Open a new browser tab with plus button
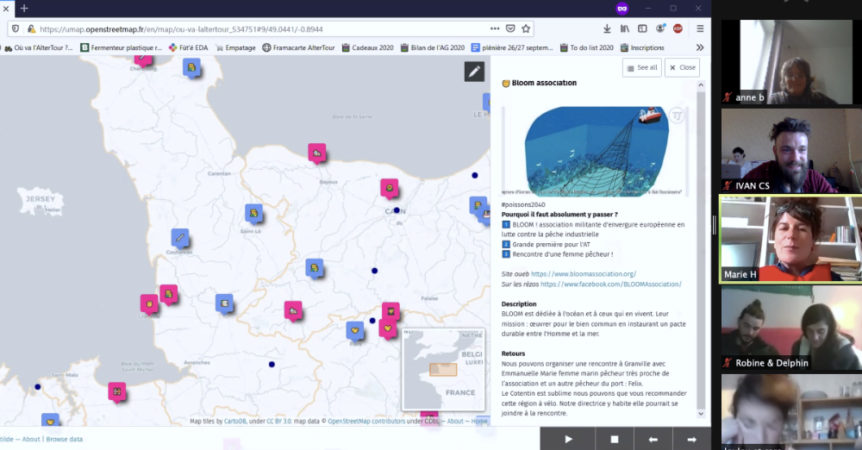Viewport: 862px width, 450px height. coord(24,8)
